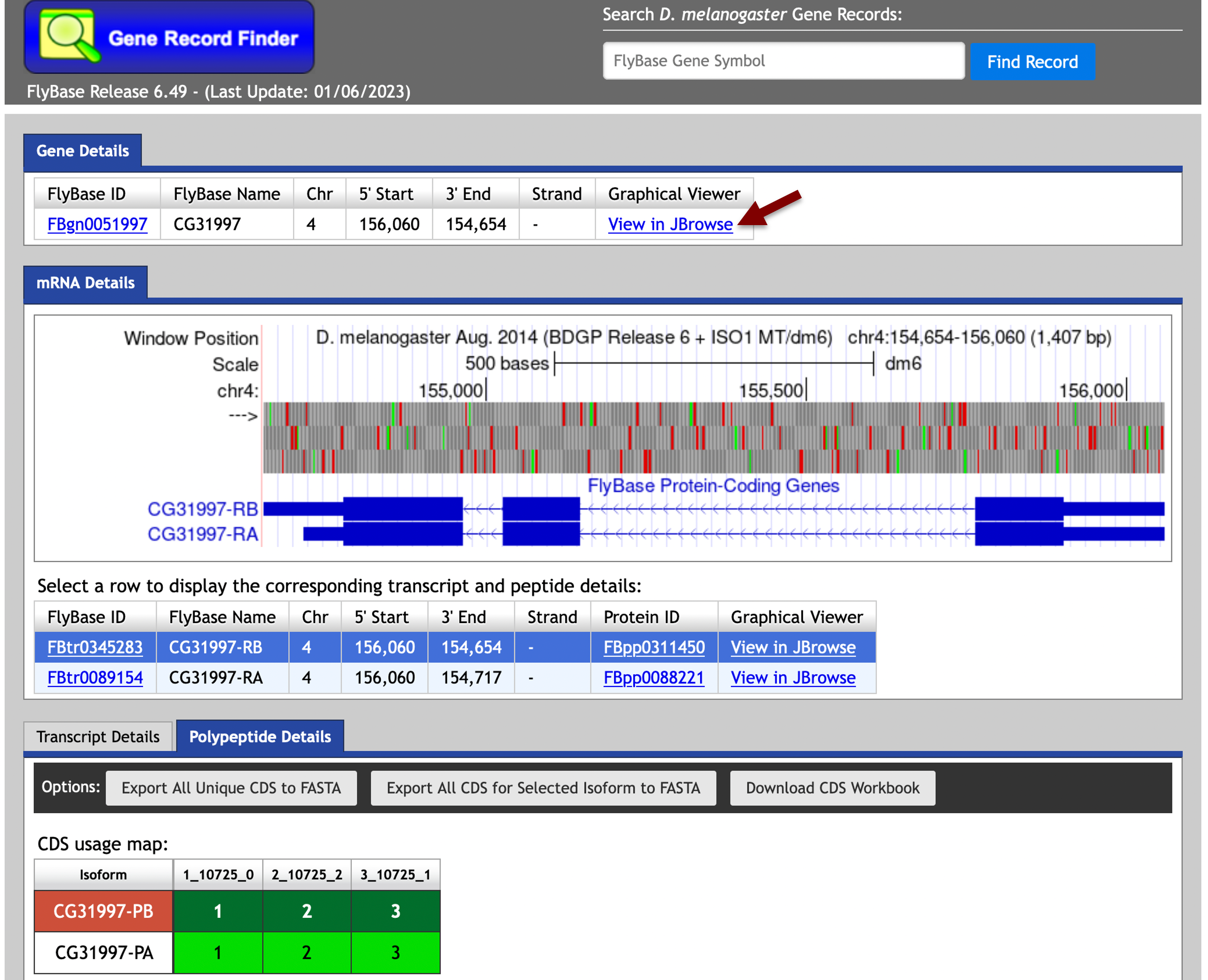Click CDS 3 cell in CG31997-PA row

pos(395,953)
